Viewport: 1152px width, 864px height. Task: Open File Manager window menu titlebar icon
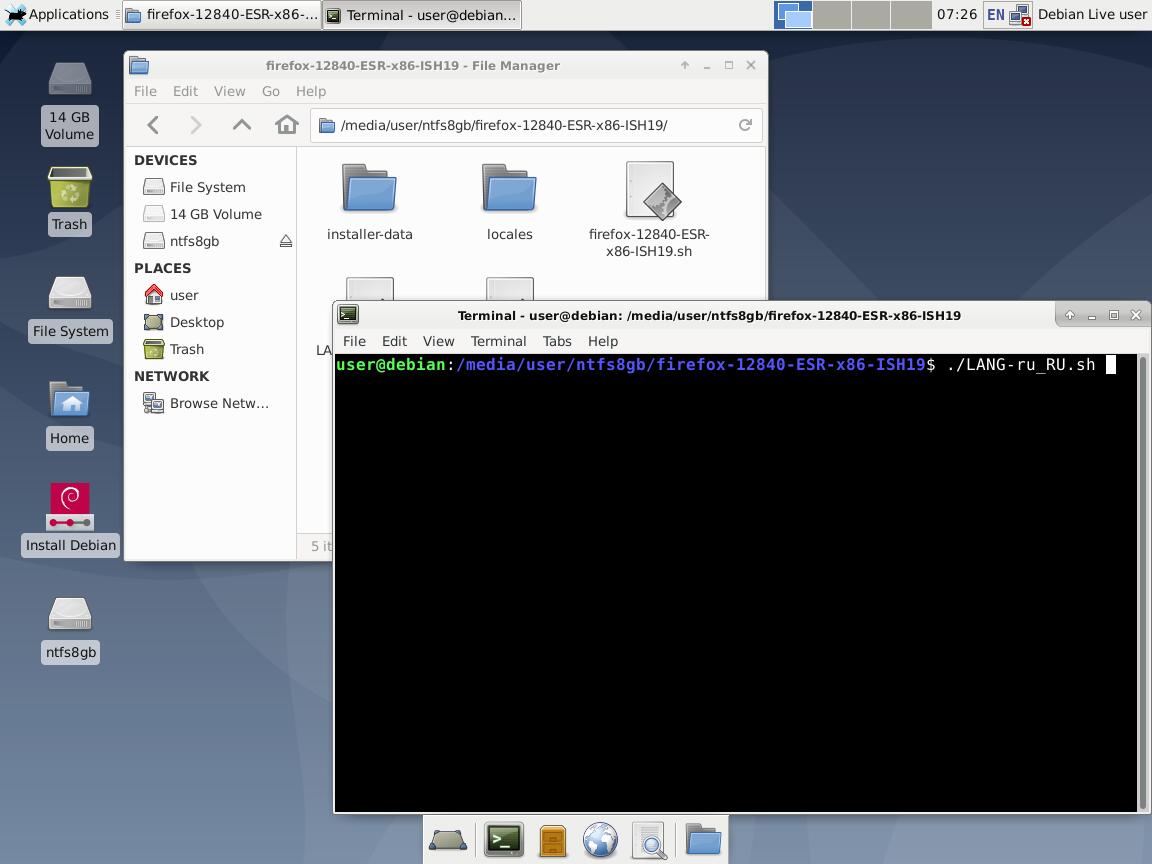point(140,65)
